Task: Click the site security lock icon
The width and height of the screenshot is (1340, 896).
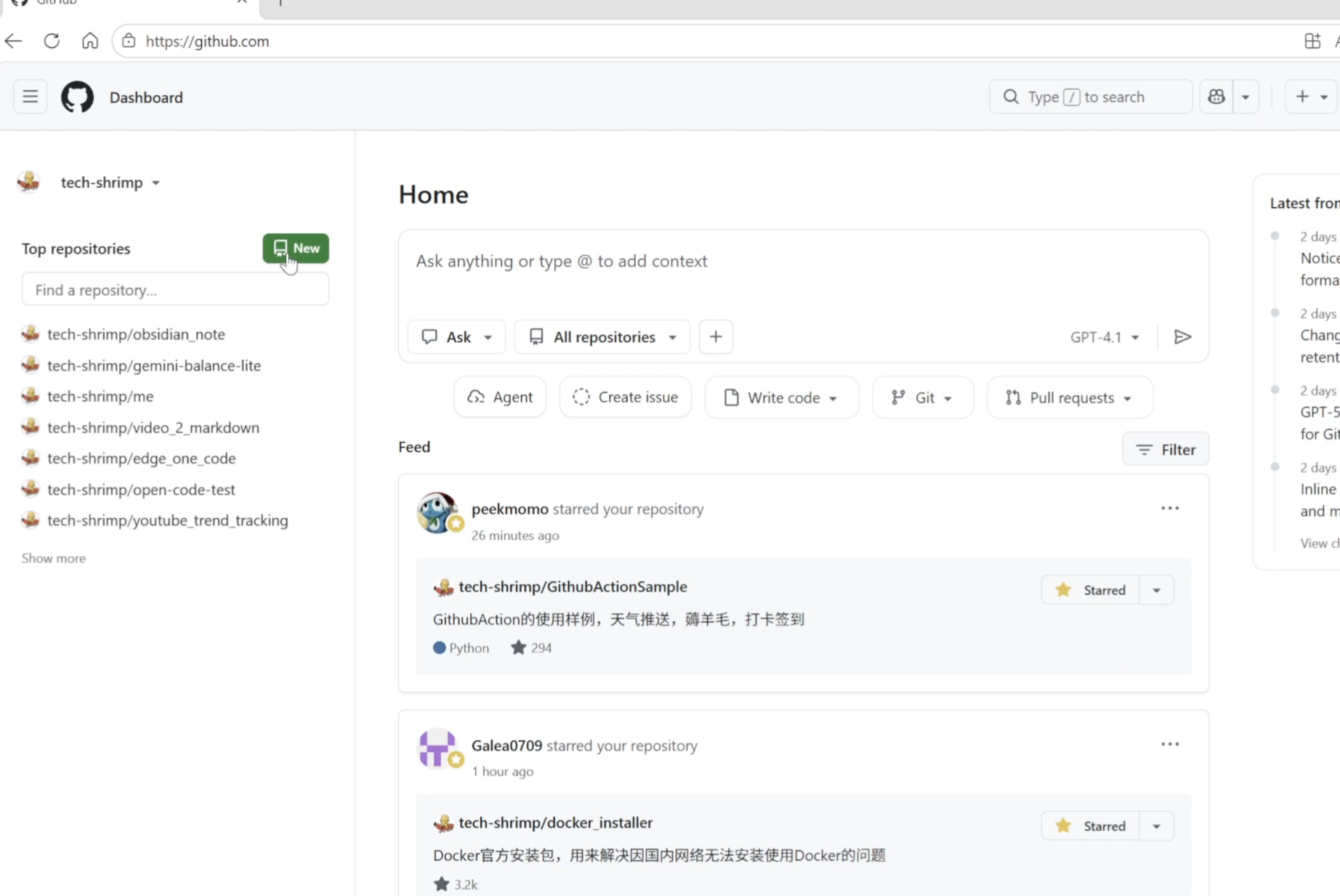Action: click(129, 41)
